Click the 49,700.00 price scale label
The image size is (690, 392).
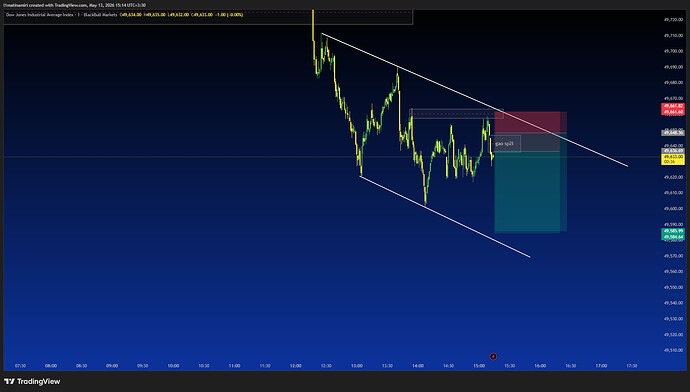click(673, 51)
